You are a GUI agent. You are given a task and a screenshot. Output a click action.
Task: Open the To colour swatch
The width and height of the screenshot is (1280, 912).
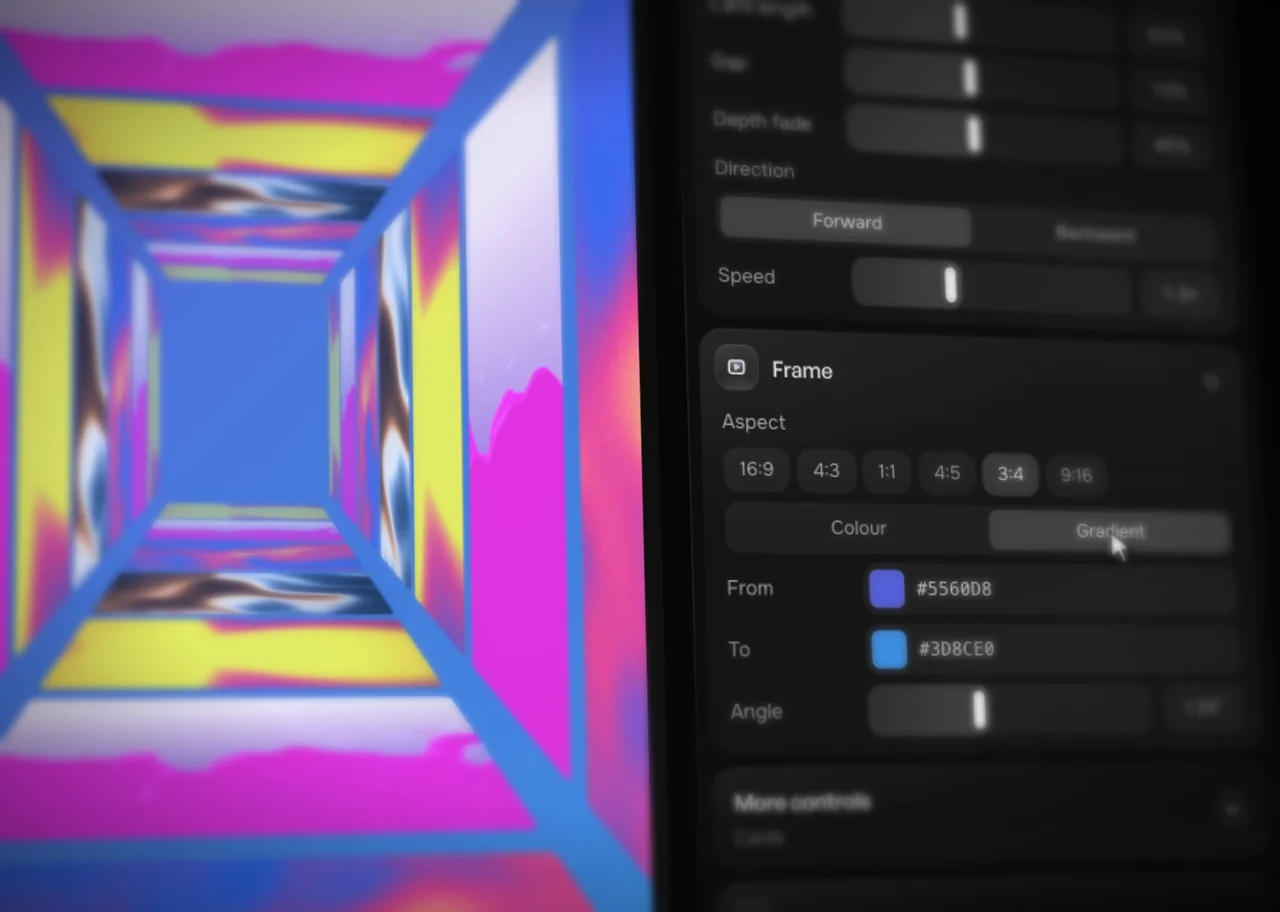point(889,649)
